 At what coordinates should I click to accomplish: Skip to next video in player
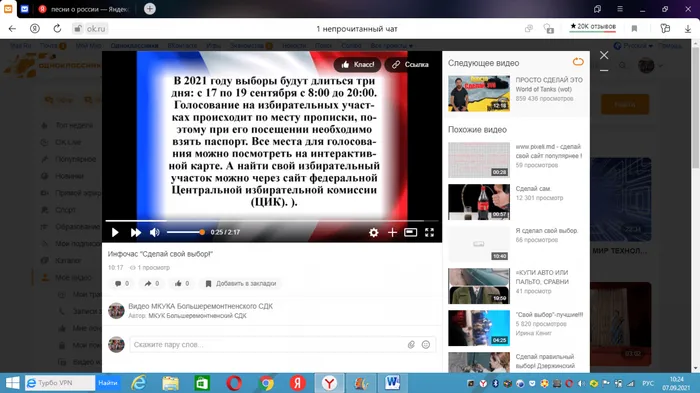136,232
